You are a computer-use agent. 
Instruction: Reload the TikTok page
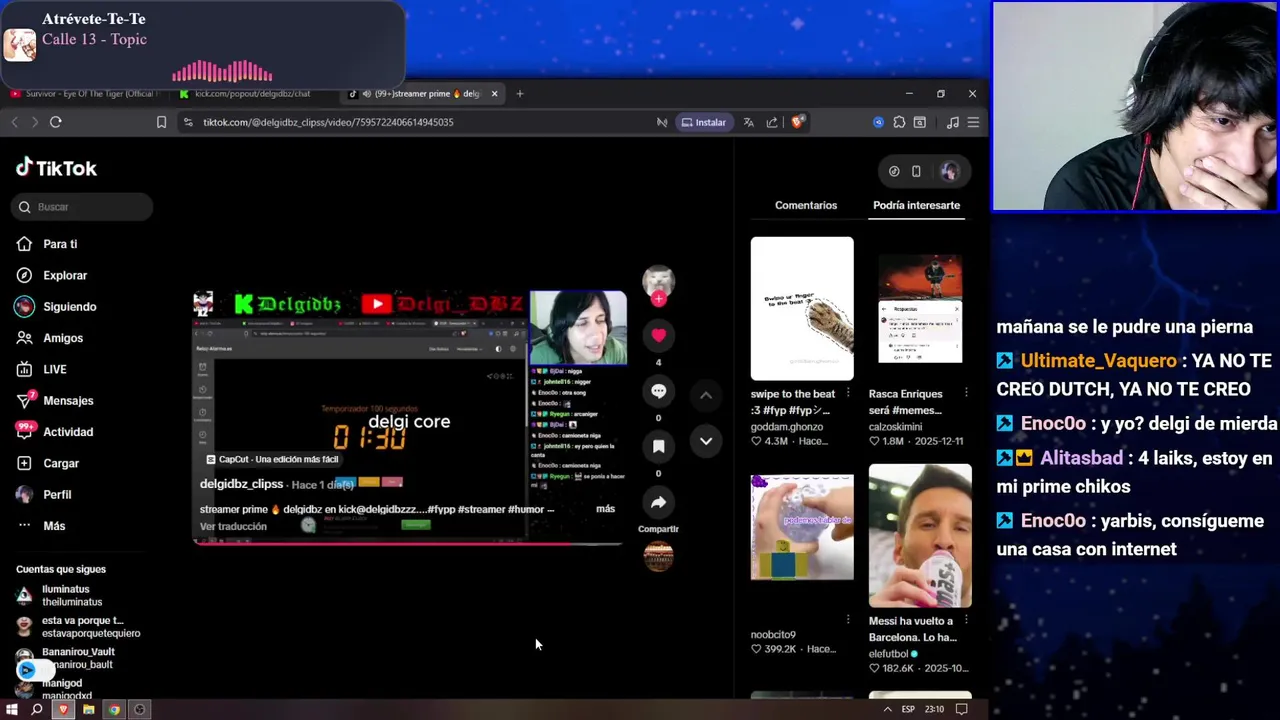click(x=56, y=122)
